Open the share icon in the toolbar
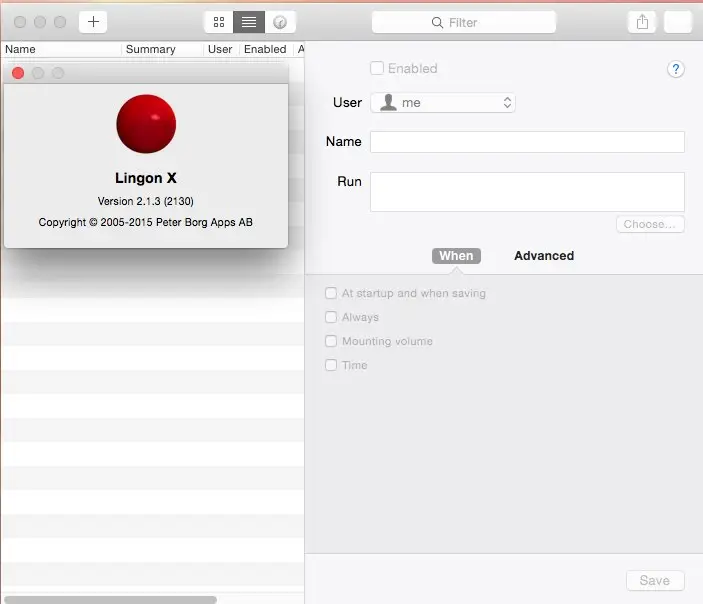 click(x=642, y=22)
